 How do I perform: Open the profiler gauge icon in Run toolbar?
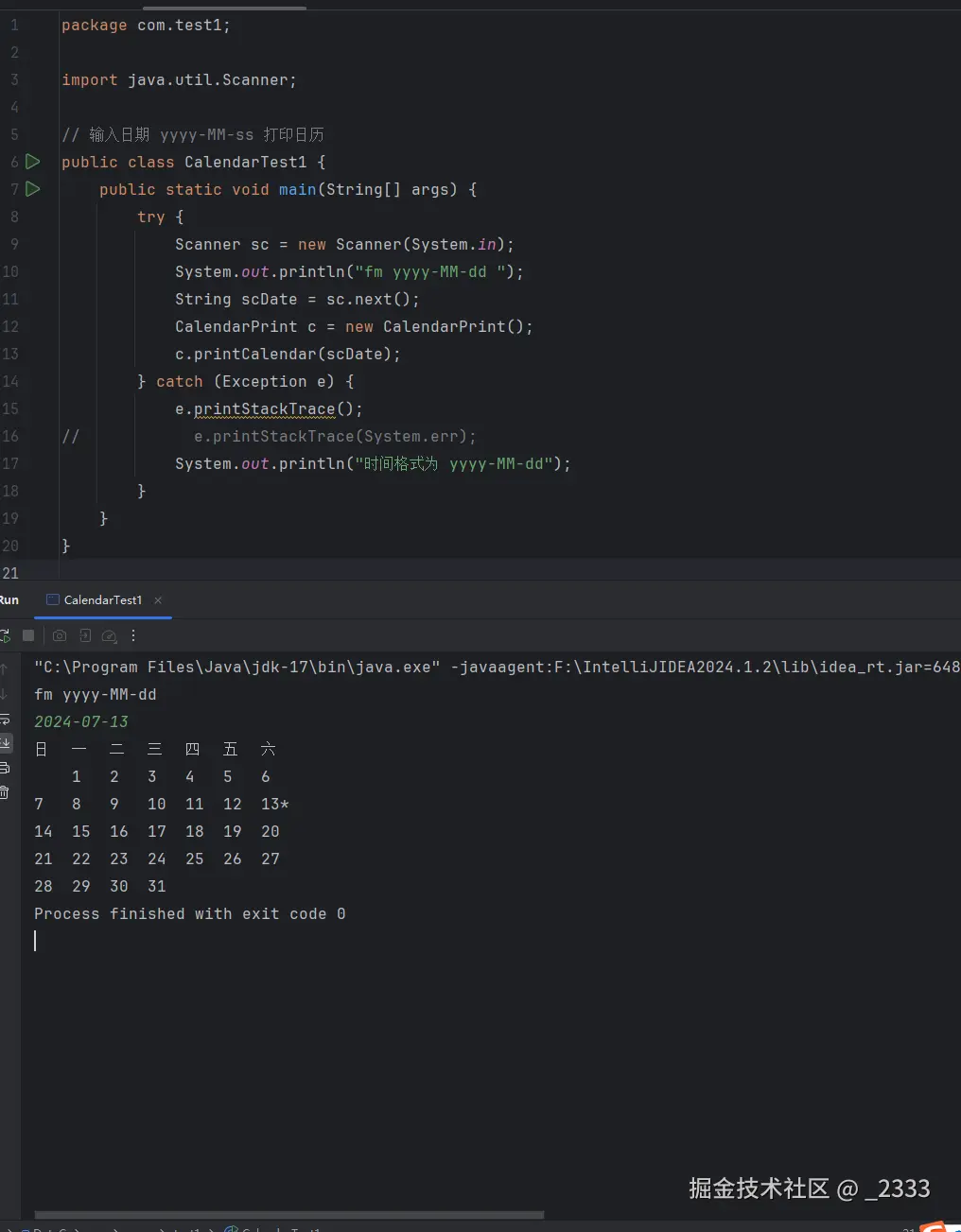coord(109,636)
